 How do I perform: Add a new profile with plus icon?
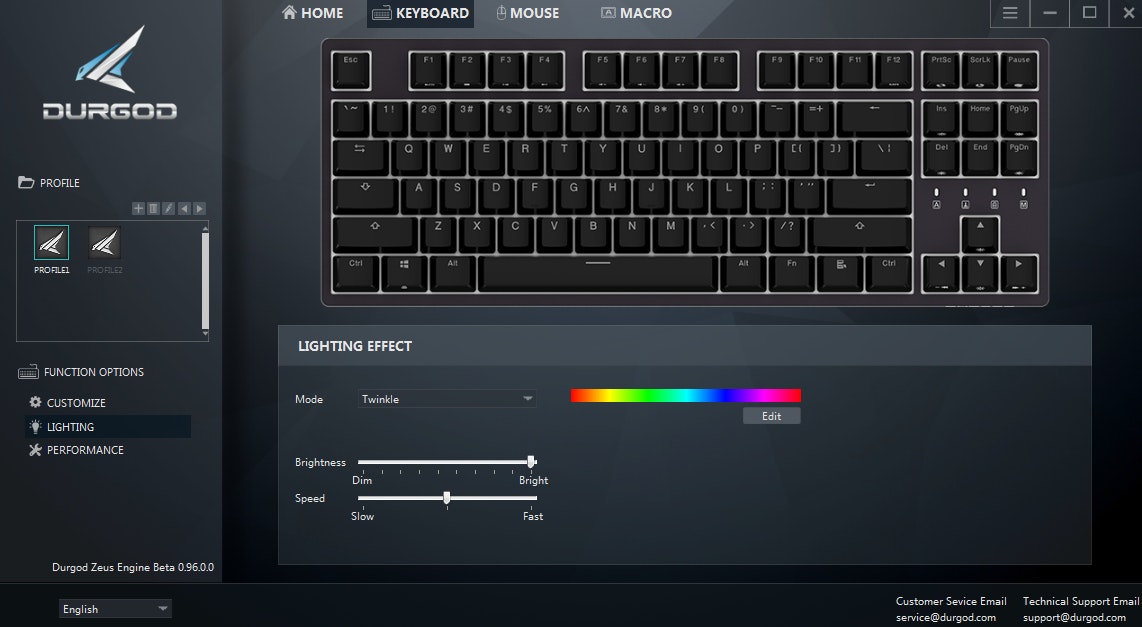pos(138,208)
